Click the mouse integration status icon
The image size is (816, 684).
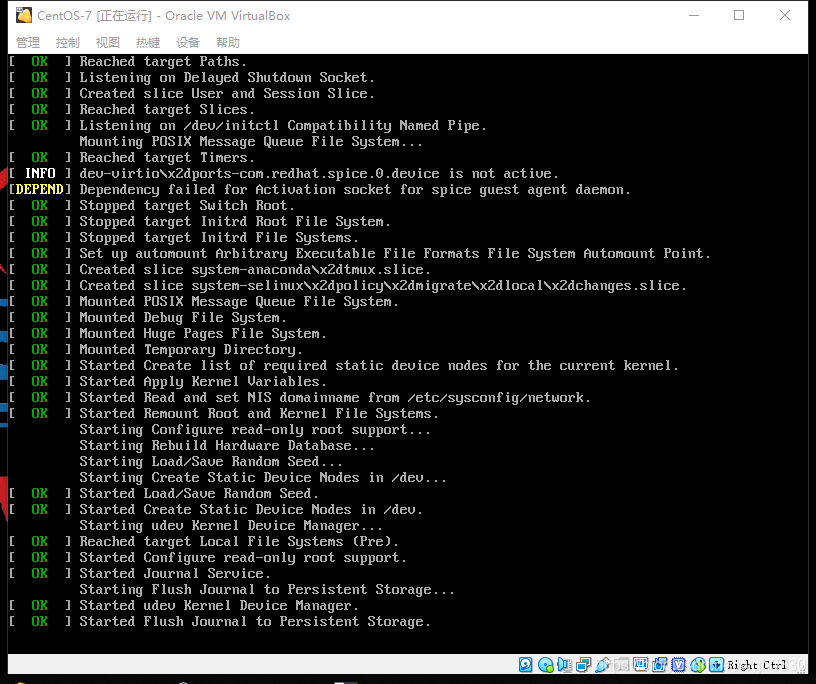click(698, 665)
